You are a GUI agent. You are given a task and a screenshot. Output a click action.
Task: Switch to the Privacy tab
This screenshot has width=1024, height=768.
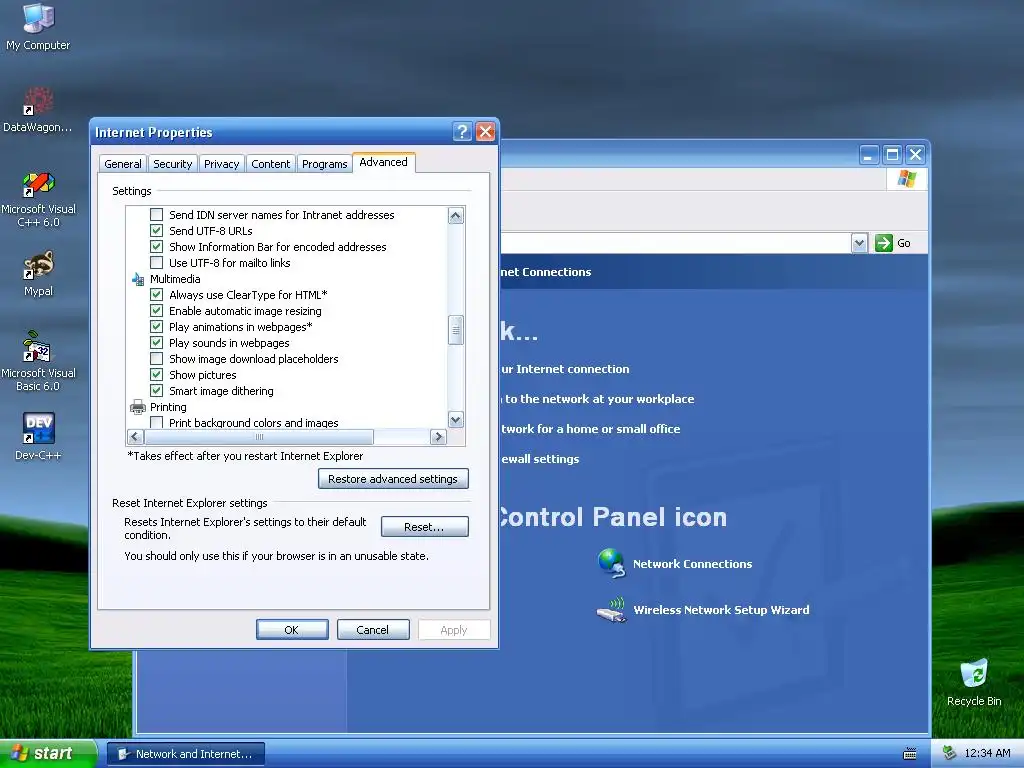(221, 164)
